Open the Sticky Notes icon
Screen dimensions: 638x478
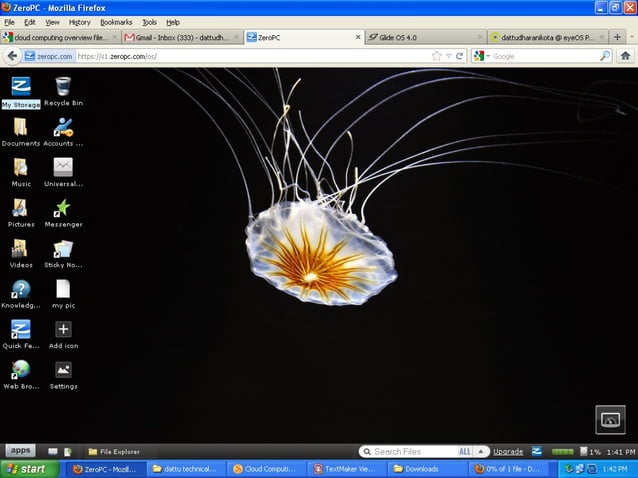[63, 249]
